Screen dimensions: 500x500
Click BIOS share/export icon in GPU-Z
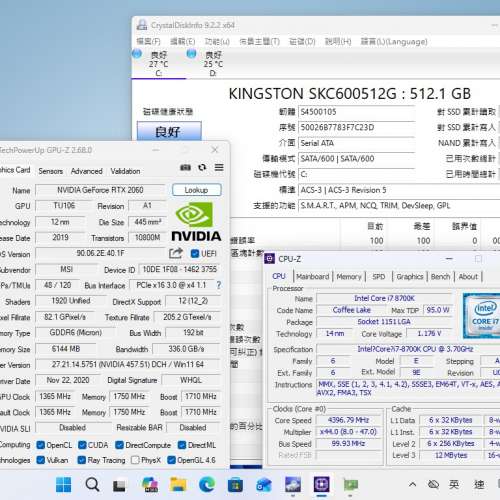tap(176, 253)
